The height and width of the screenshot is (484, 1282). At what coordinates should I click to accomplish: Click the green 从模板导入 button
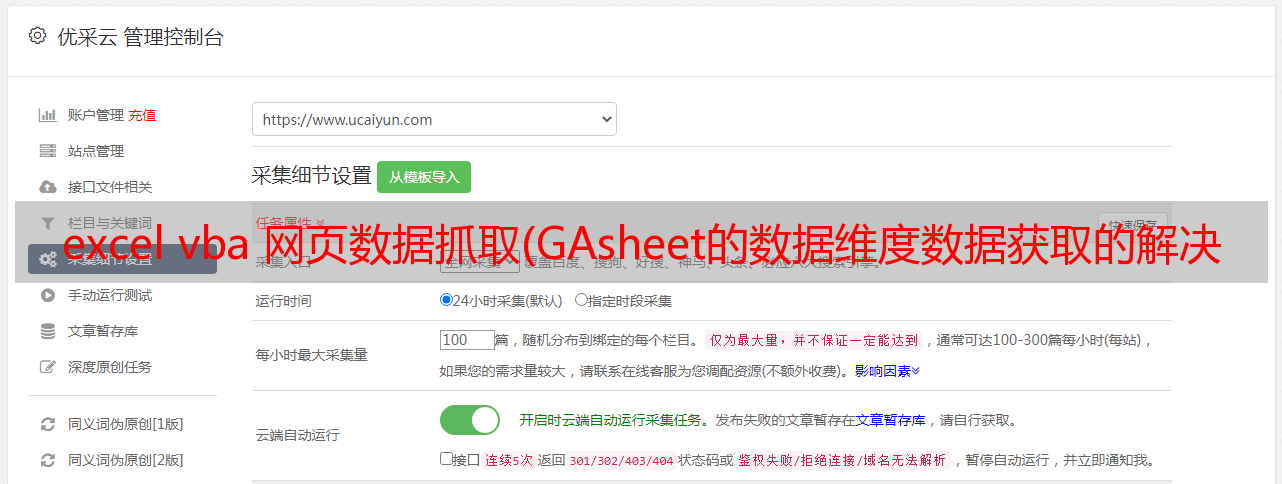pos(424,177)
